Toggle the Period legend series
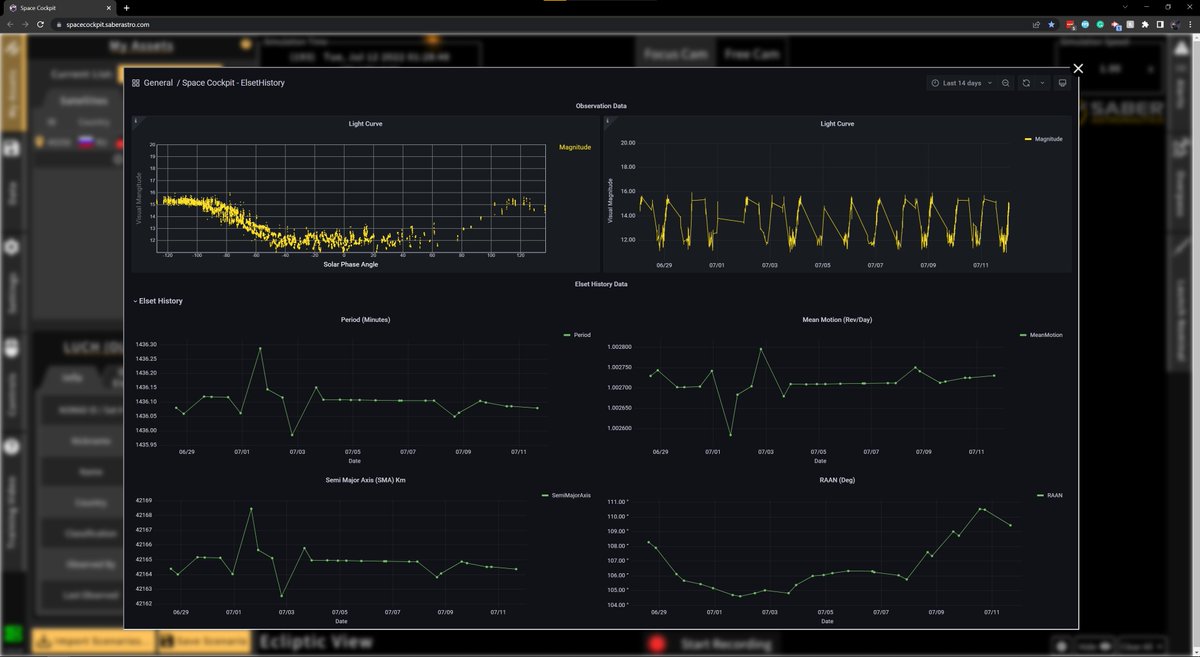1200x657 pixels. (582, 335)
